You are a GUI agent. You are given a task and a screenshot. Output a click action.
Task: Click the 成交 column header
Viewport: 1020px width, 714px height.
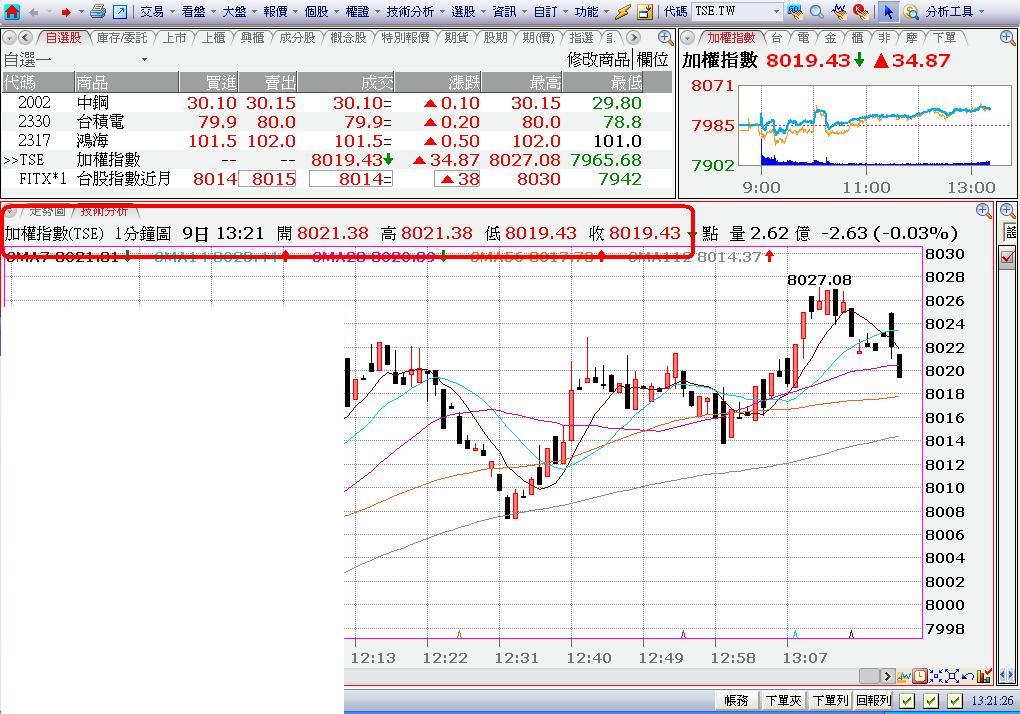347,82
